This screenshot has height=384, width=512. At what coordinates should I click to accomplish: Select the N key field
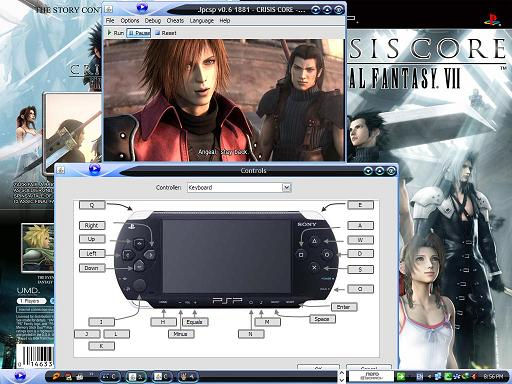pos(251,334)
